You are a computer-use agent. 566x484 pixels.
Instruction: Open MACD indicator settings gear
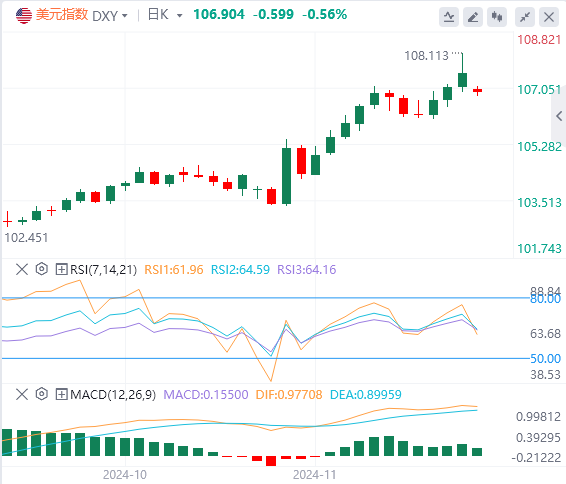coord(42,394)
